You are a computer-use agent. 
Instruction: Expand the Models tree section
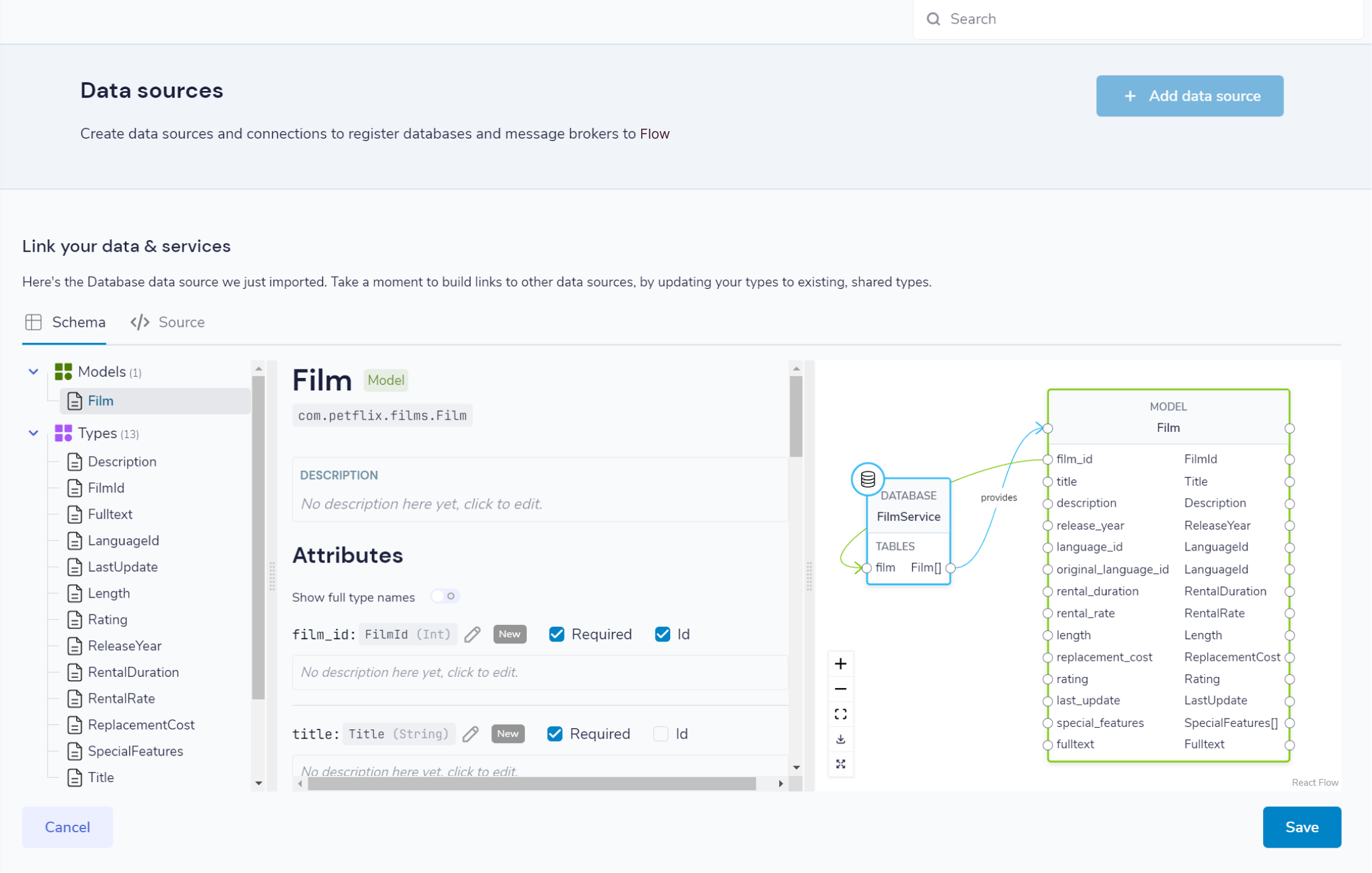(x=33, y=371)
